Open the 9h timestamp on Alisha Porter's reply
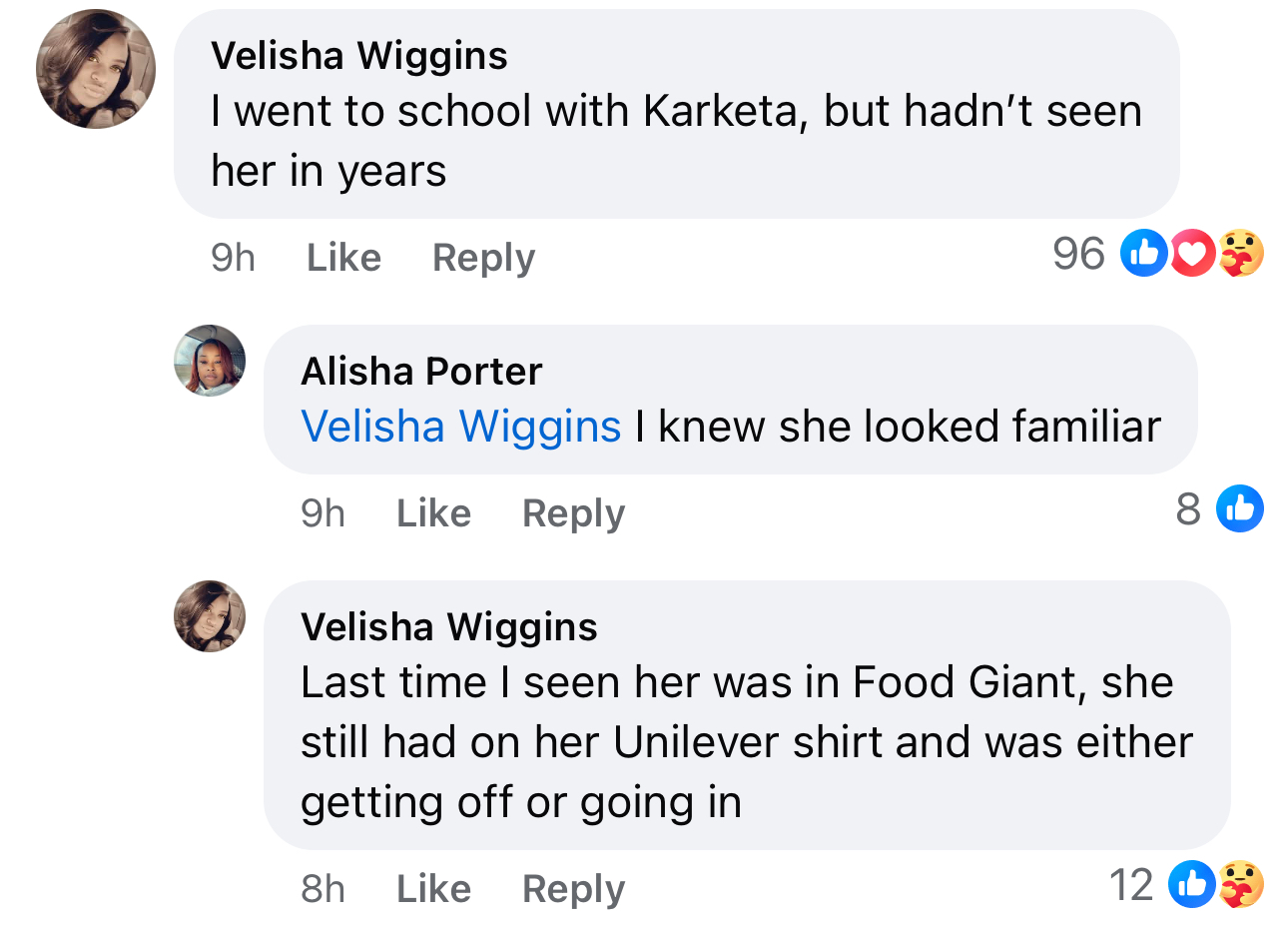This screenshot has width=1288, height=935. coord(322,513)
